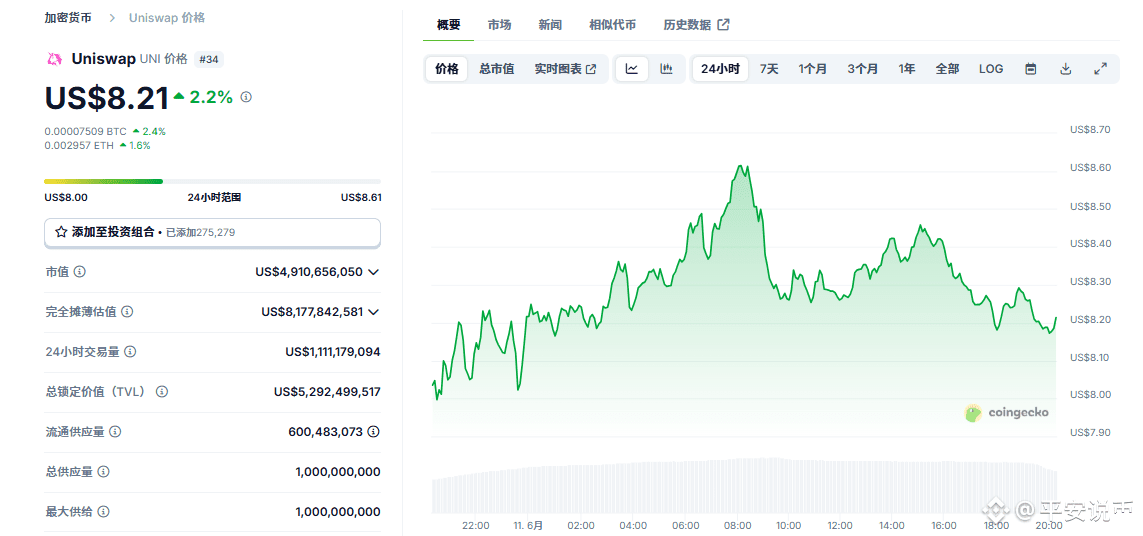Click the 11. 6月 date axis label
This screenshot has height=536, width=1143.
[528, 525]
